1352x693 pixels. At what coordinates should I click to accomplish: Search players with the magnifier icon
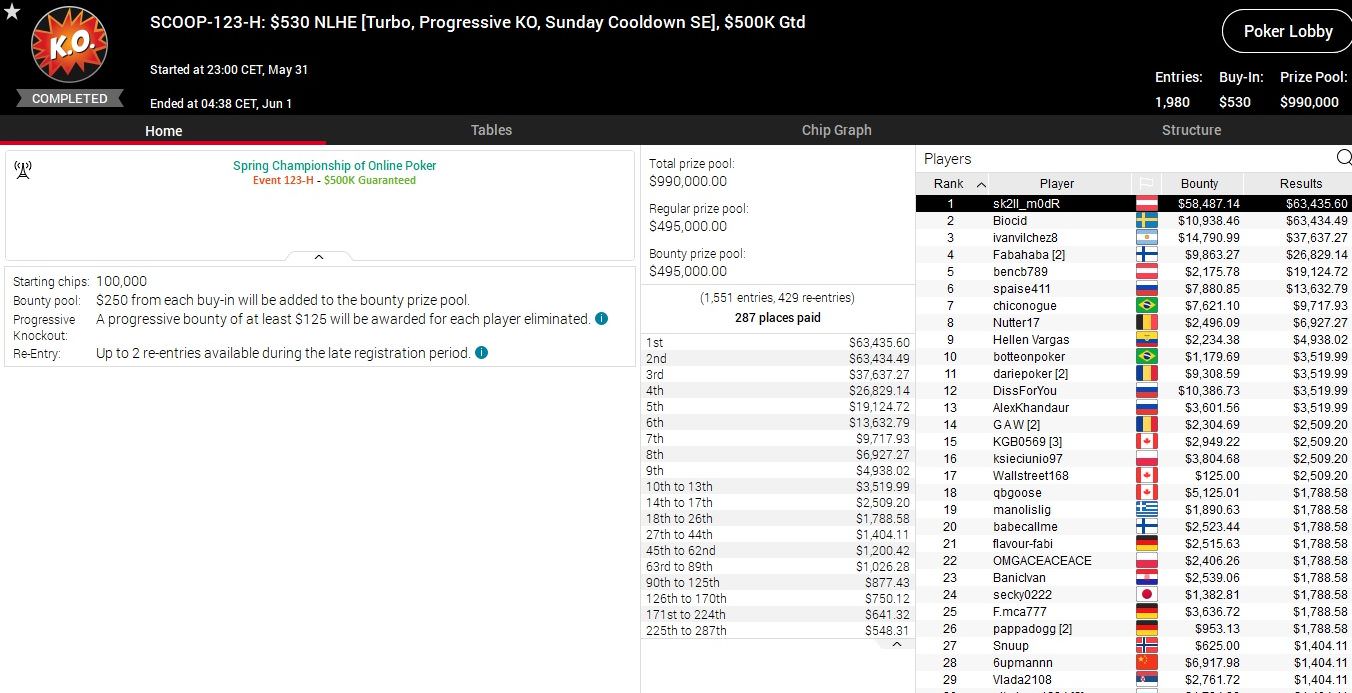[x=1343, y=158]
